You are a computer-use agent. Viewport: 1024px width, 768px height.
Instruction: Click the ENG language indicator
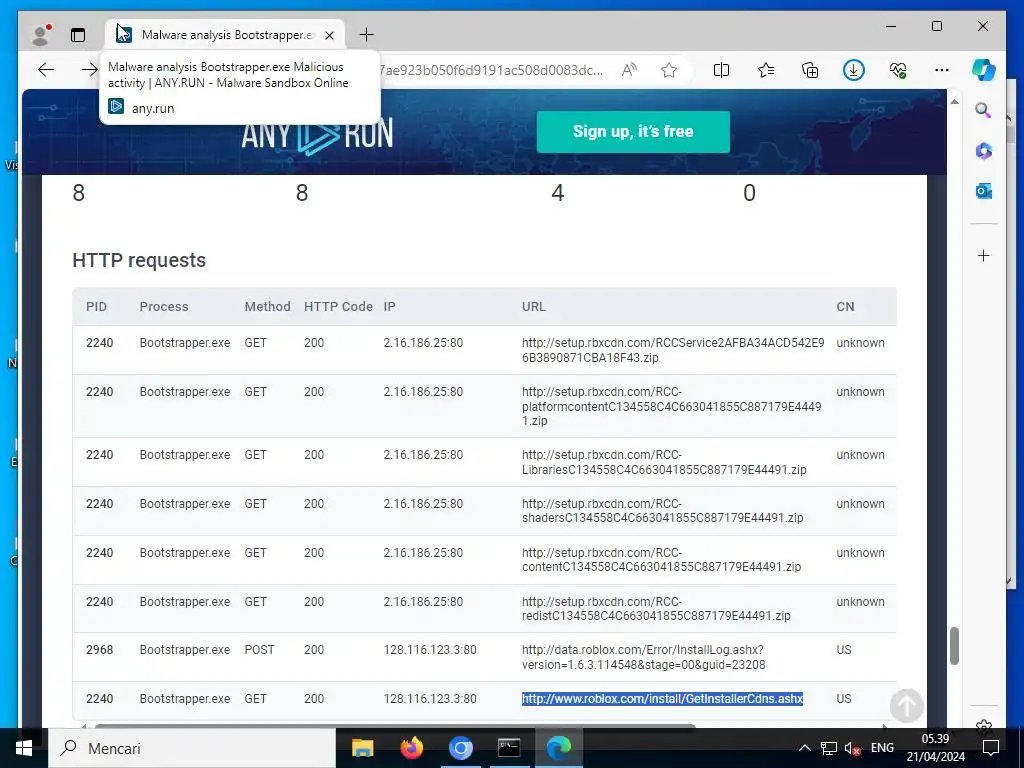882,748
